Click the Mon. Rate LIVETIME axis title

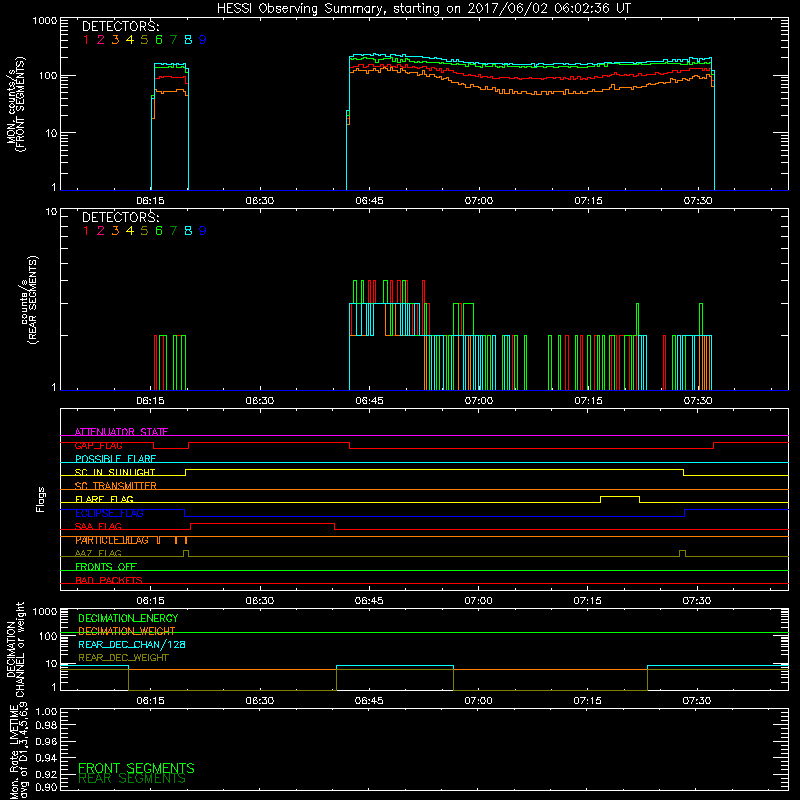(x=19, y=751)
